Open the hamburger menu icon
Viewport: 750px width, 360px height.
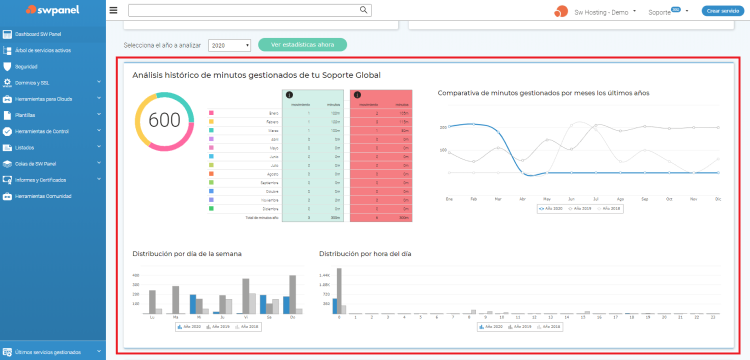point(113,10)
